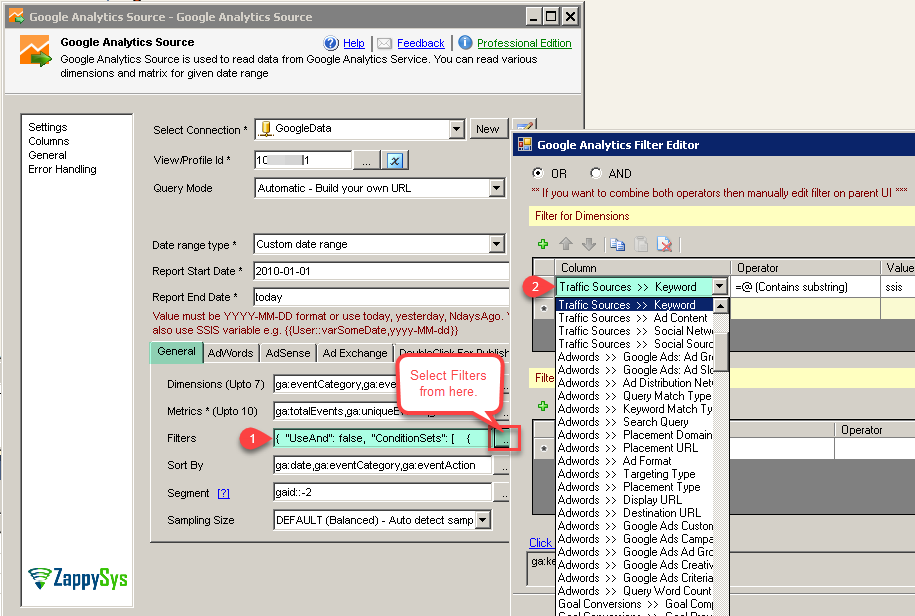
Task: Open the Date range type dropdown
Action: pyautogui.click(x=497, y=244)
